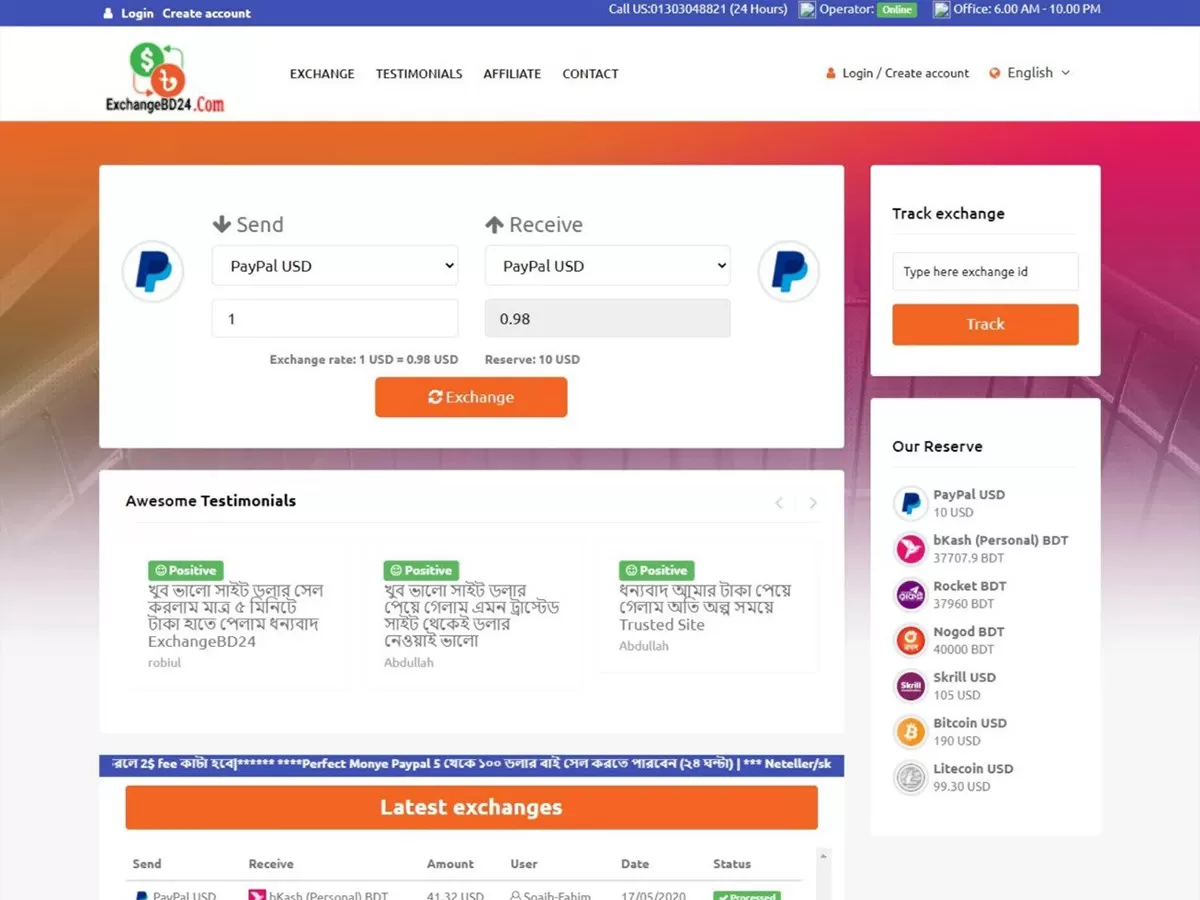The image size is (1200, 900).
Task: Click the Office hours icon in top bar
Action: [x=941, y=9]
